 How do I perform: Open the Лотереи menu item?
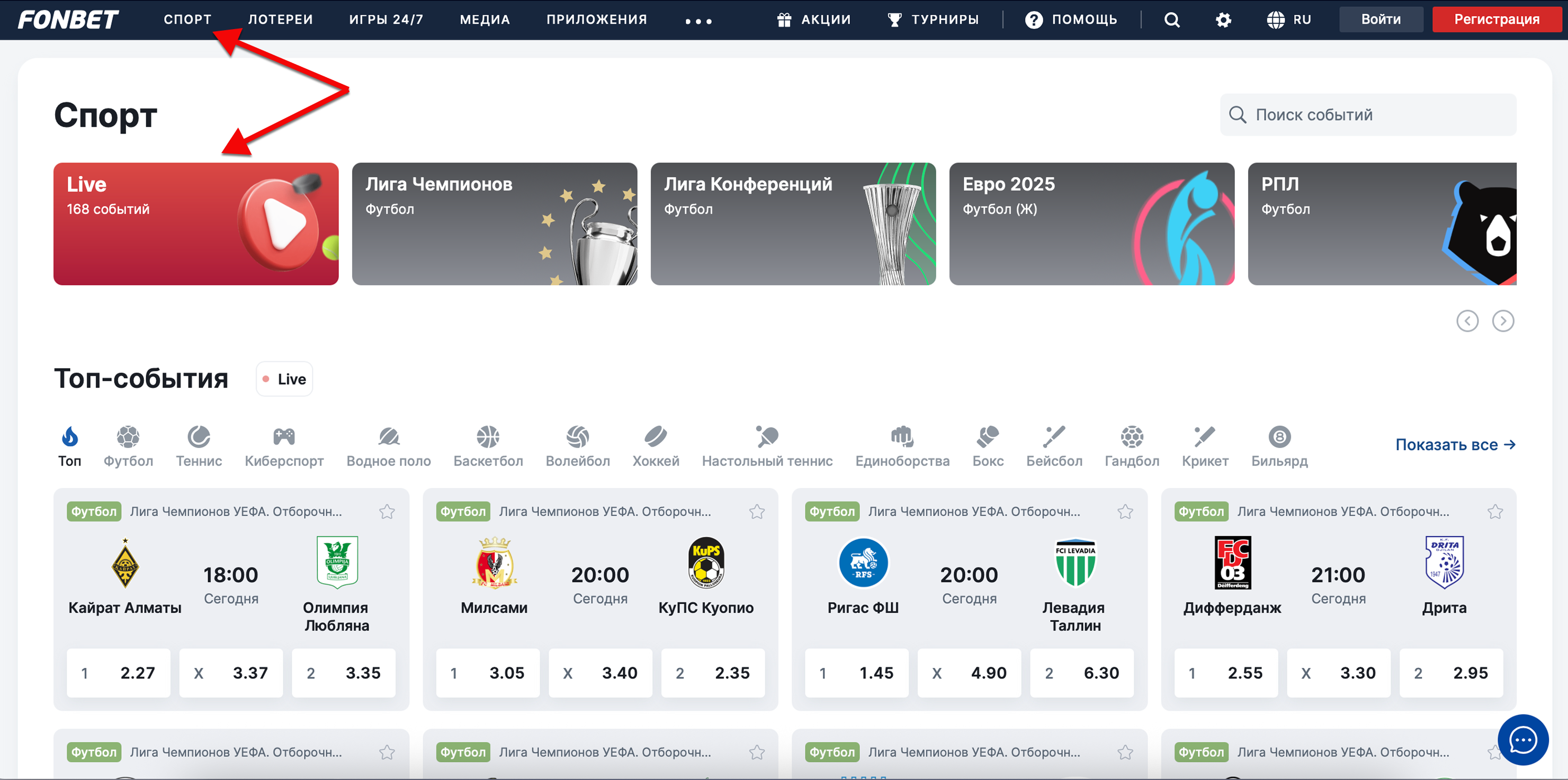[x=280, y=20]
